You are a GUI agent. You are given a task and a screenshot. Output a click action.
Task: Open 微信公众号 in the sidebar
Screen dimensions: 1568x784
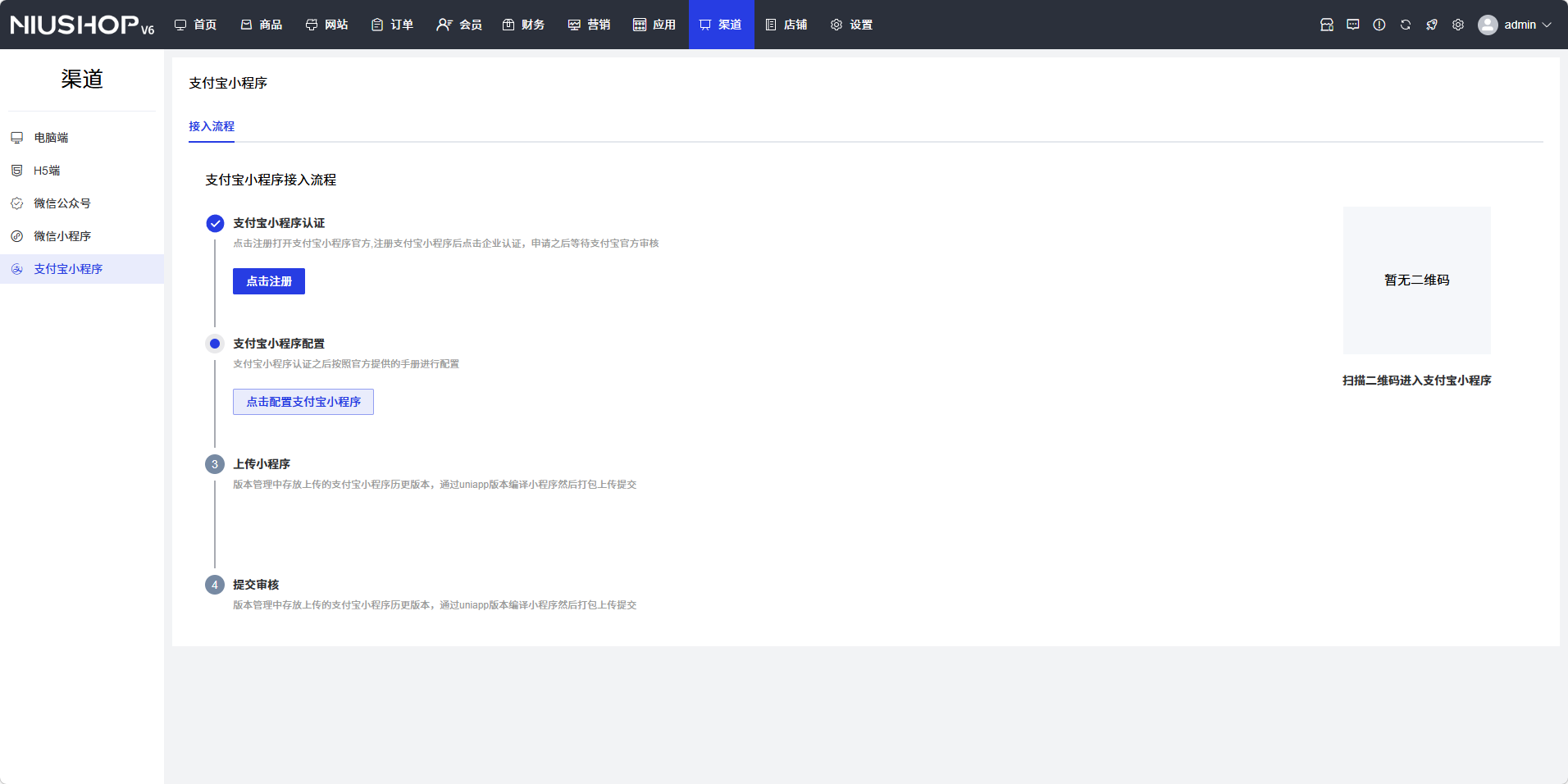point(62,203)
